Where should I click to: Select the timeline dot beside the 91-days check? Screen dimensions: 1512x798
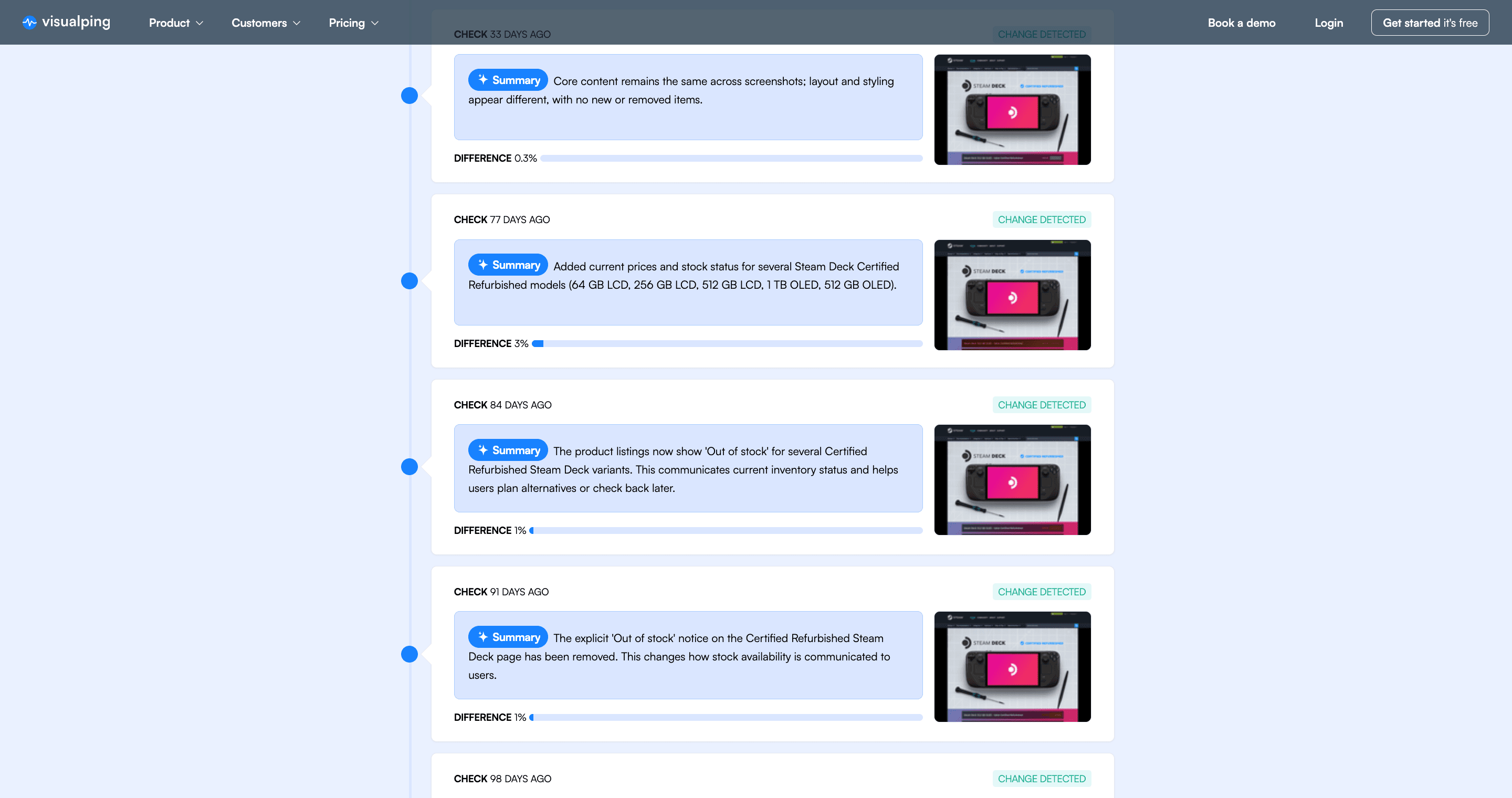tap(409, 653)
